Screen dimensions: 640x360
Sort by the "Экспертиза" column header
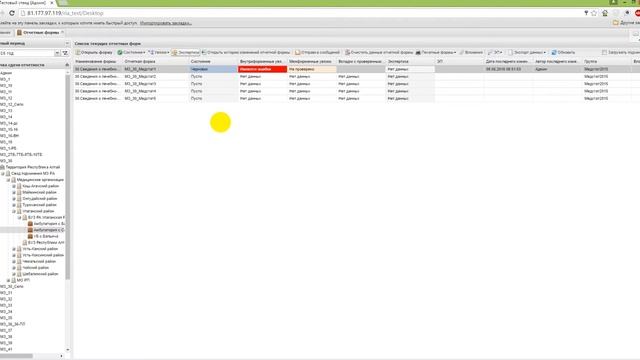(x=410, y=61)
